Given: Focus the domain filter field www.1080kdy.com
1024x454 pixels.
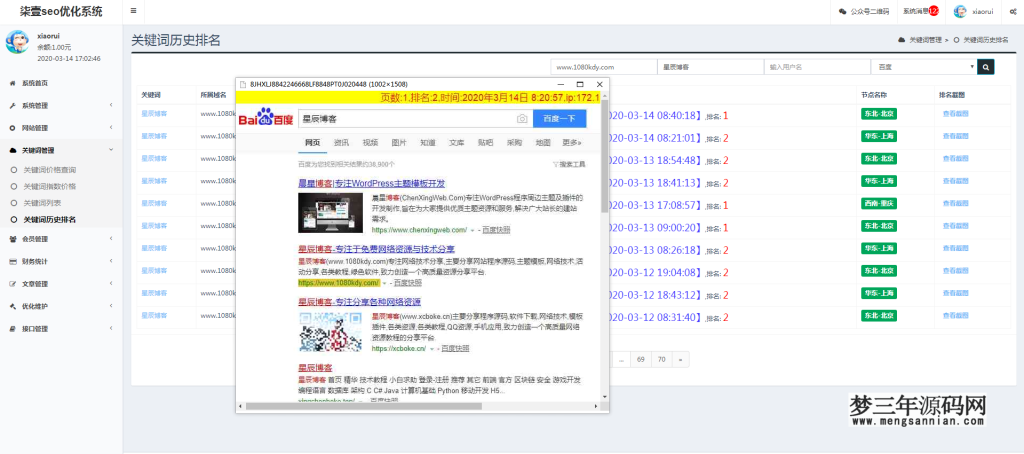Looking at the screenshot, I should pyautogui.click(x=603, y=67).
